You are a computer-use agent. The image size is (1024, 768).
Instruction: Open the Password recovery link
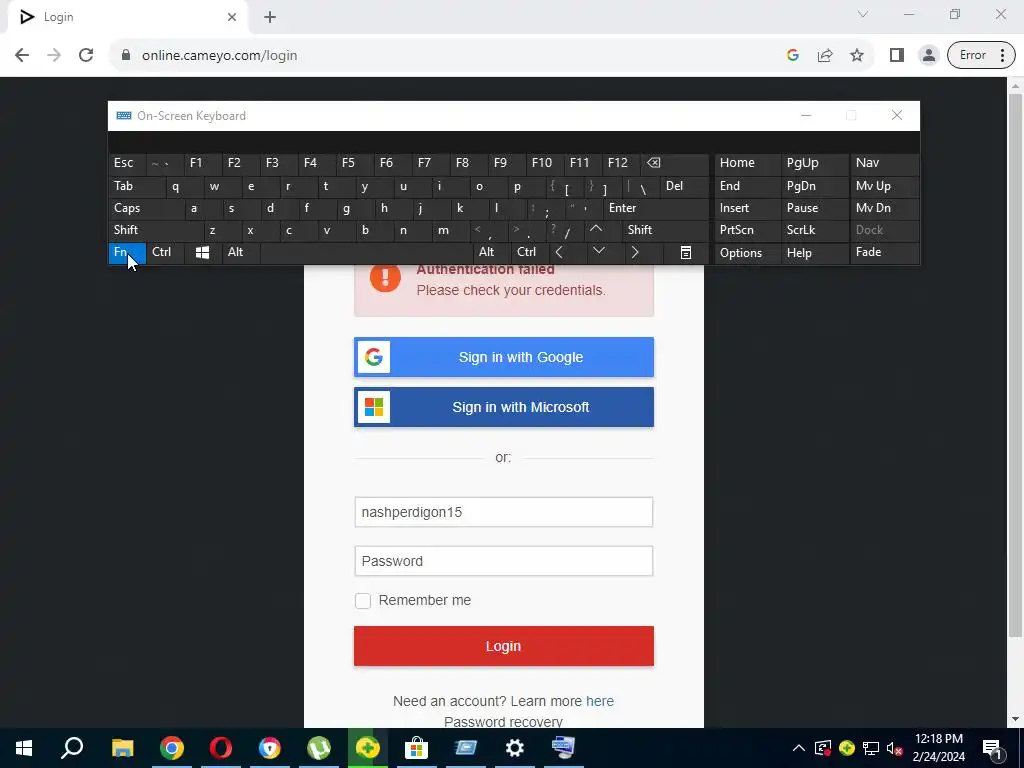[x=503, y=722]
